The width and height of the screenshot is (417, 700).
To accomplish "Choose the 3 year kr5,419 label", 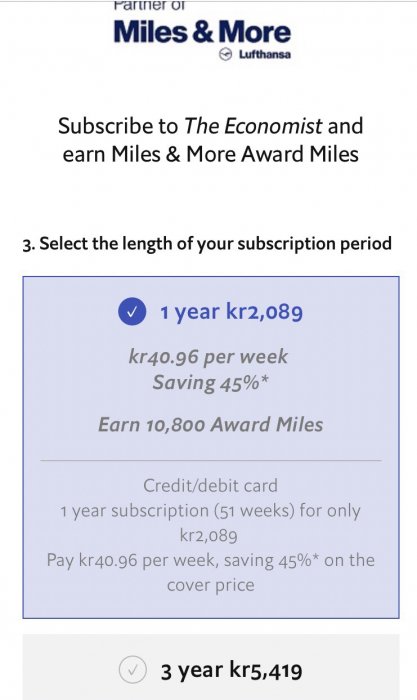I will 231,671.
